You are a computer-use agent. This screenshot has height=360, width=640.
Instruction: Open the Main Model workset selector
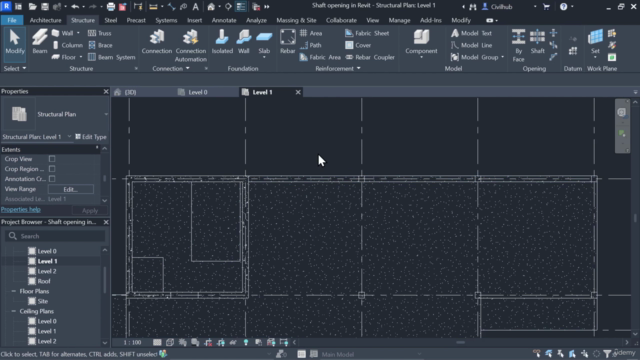(371, 354)
